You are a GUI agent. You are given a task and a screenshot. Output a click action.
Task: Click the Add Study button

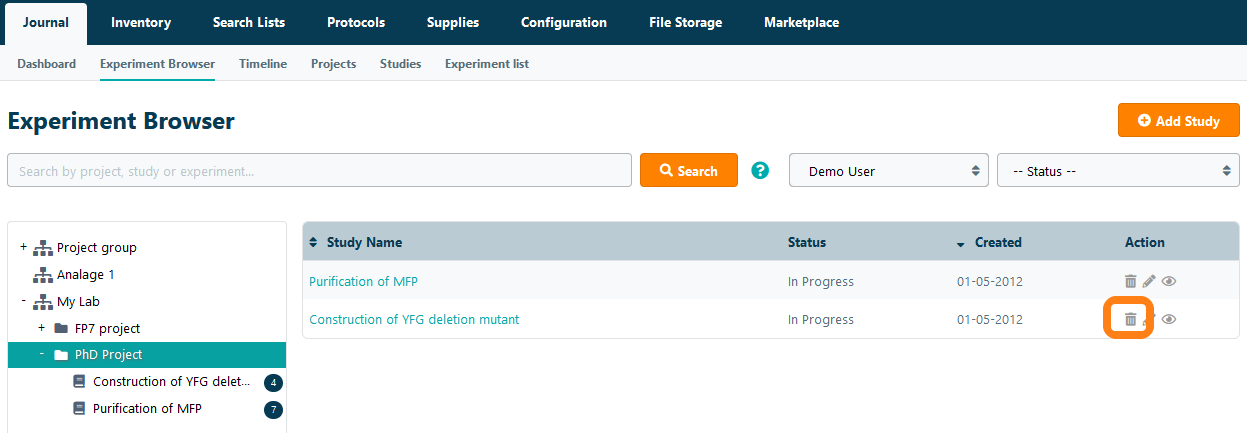pos(1178,121)
